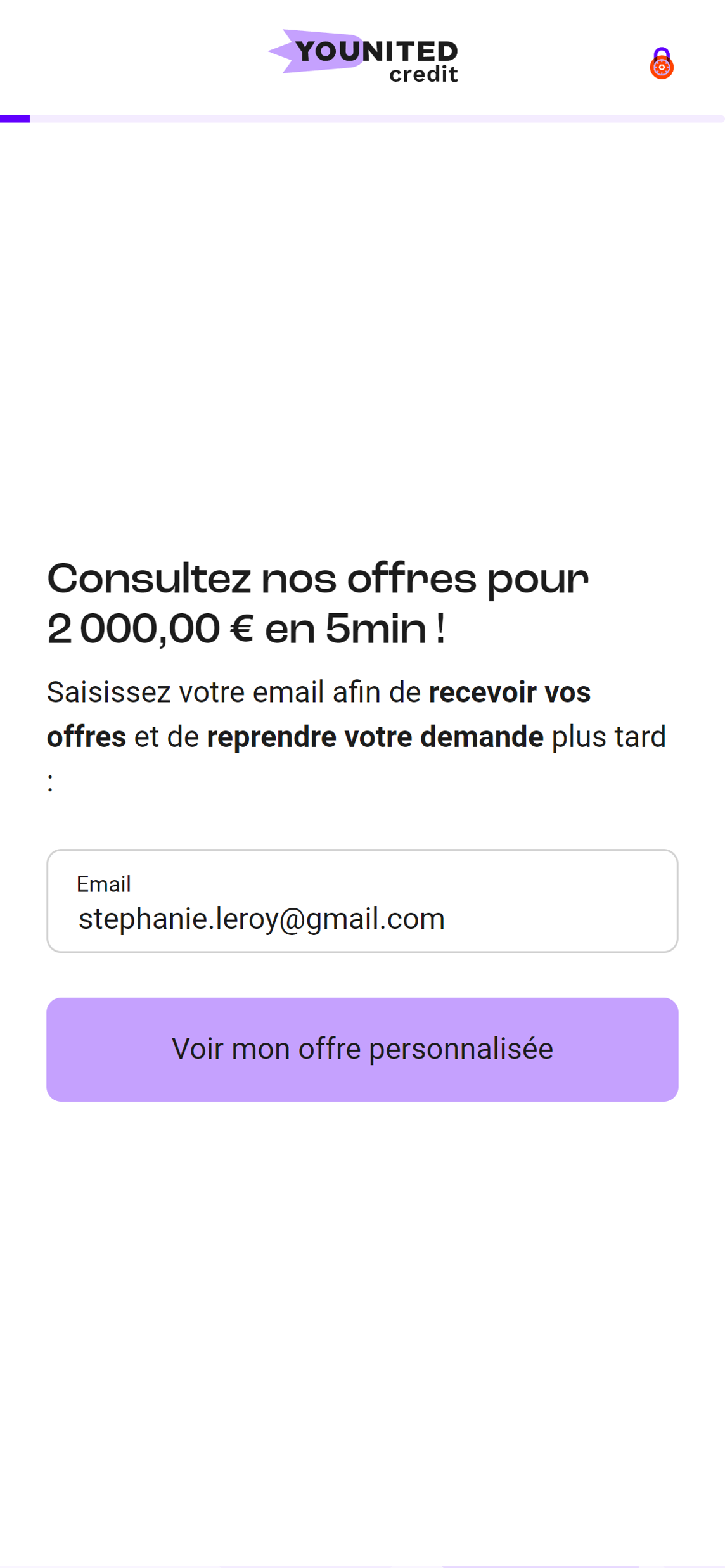Click the padlock security icon in the header
This screenshot has height=1568, width=725.
(x=661, y=63)
